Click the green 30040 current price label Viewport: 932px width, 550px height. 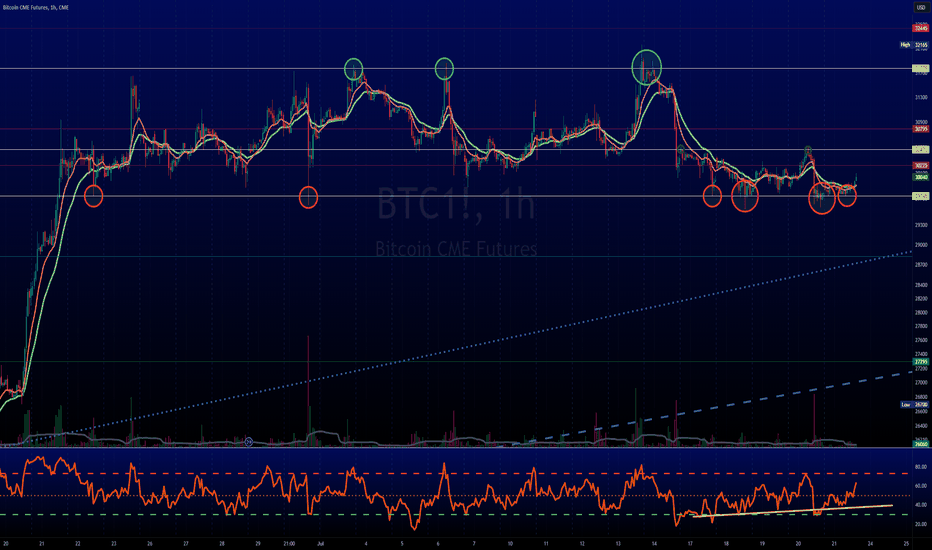921,177
